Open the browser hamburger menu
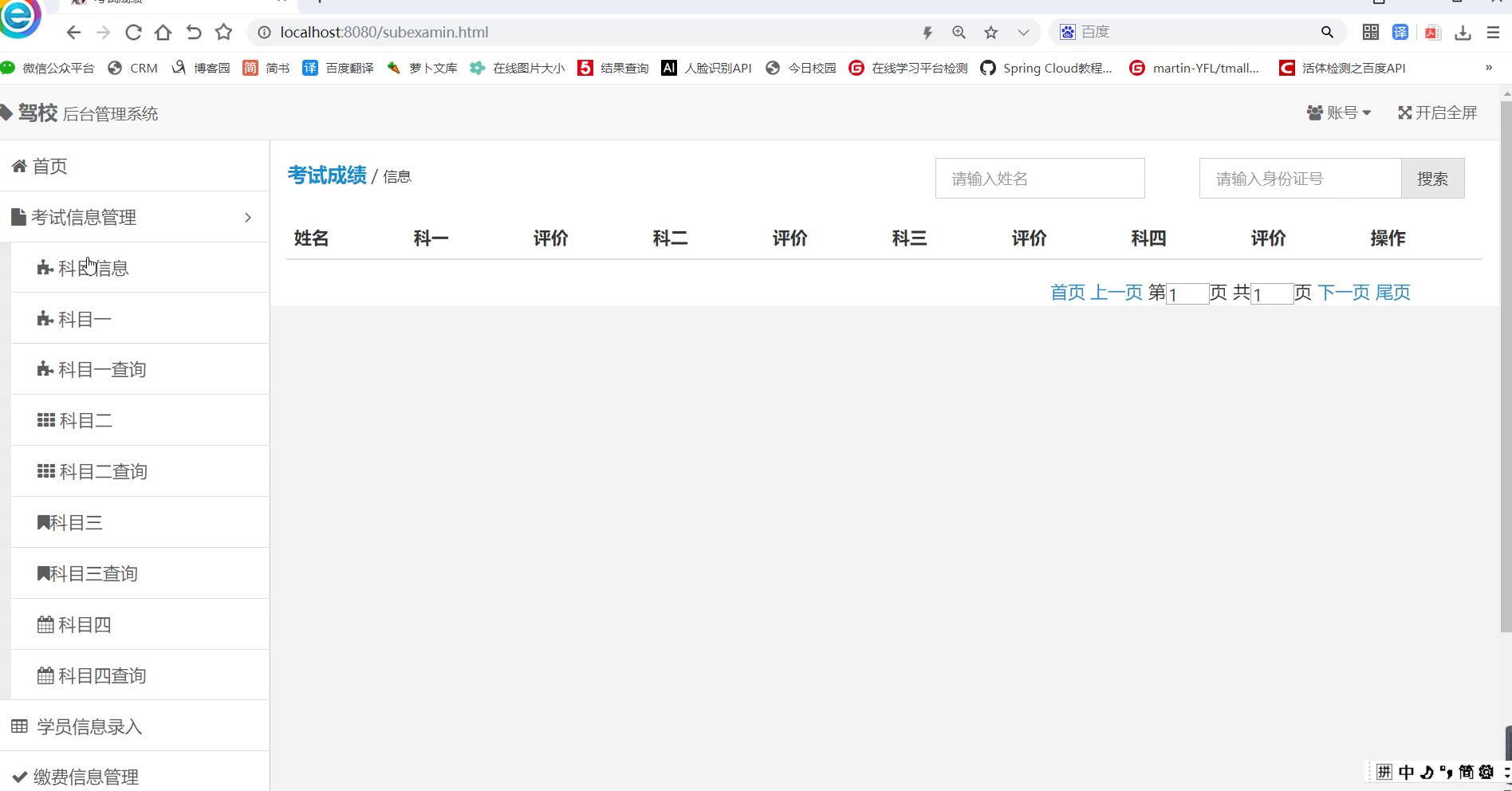The image size is (1512, 791). click(x=1493, y=33)
